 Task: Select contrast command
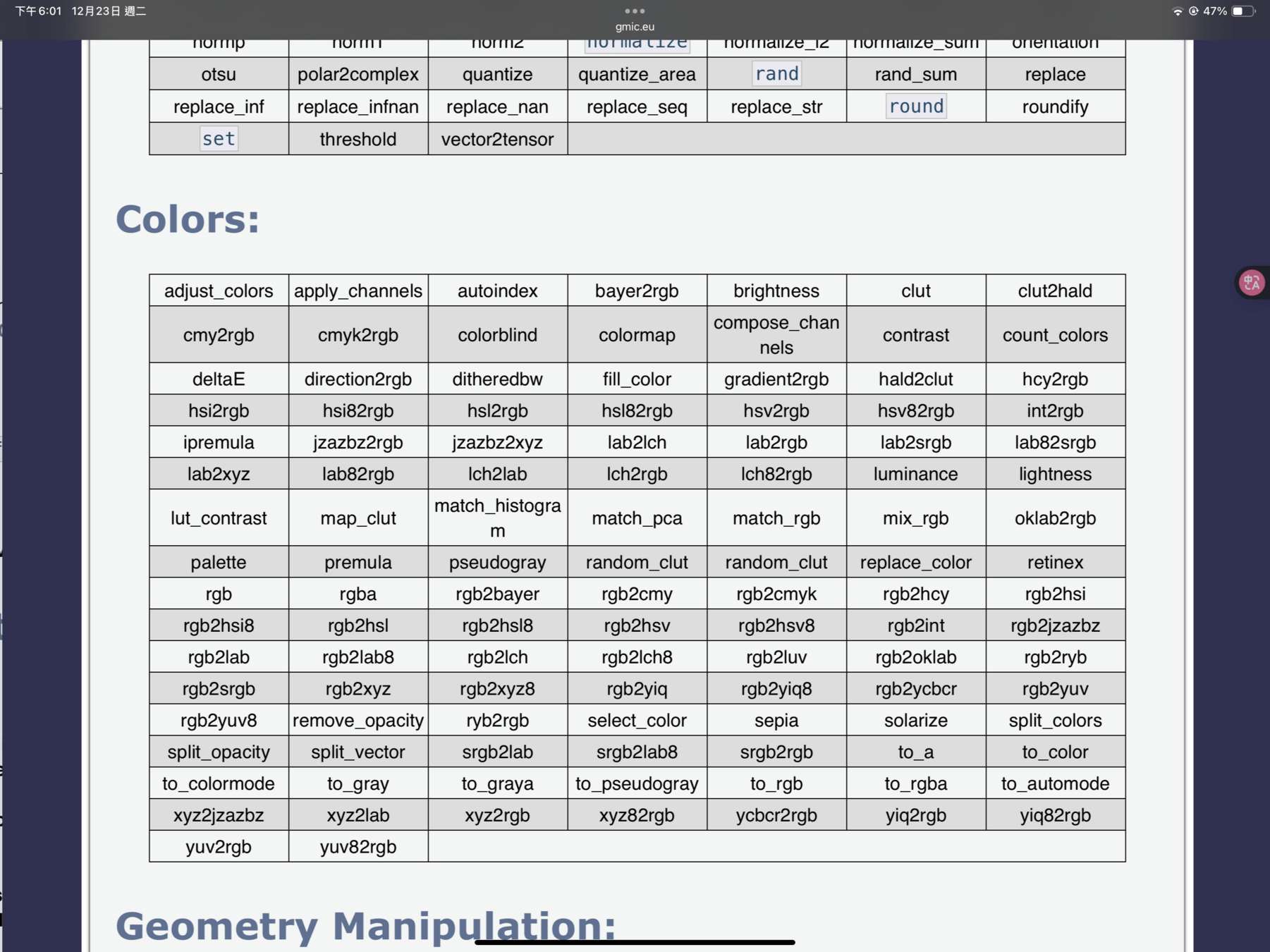click(x=916, y=335)
